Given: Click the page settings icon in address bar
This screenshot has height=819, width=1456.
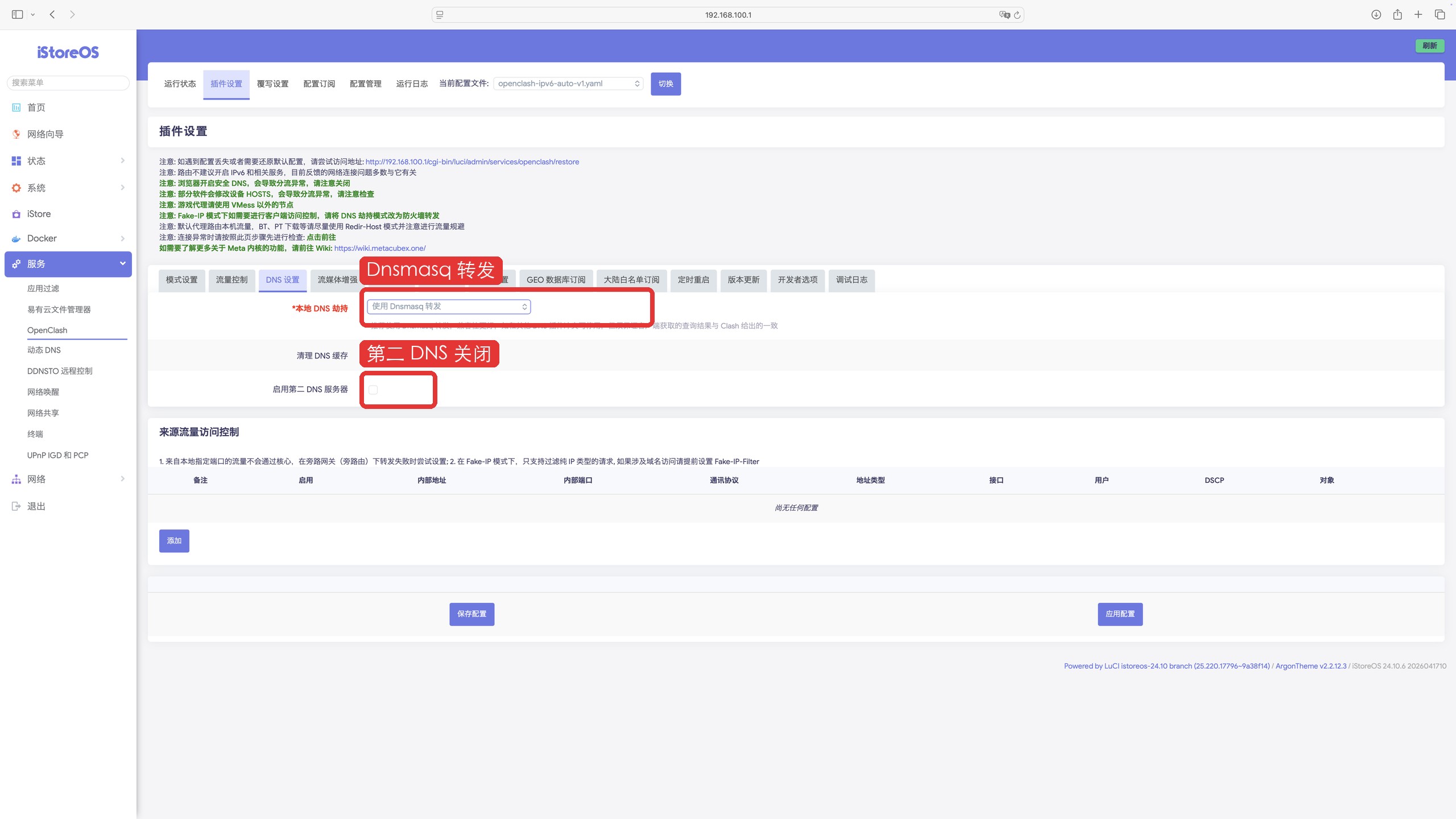Looking at the screenshot, I should (440, 15).
